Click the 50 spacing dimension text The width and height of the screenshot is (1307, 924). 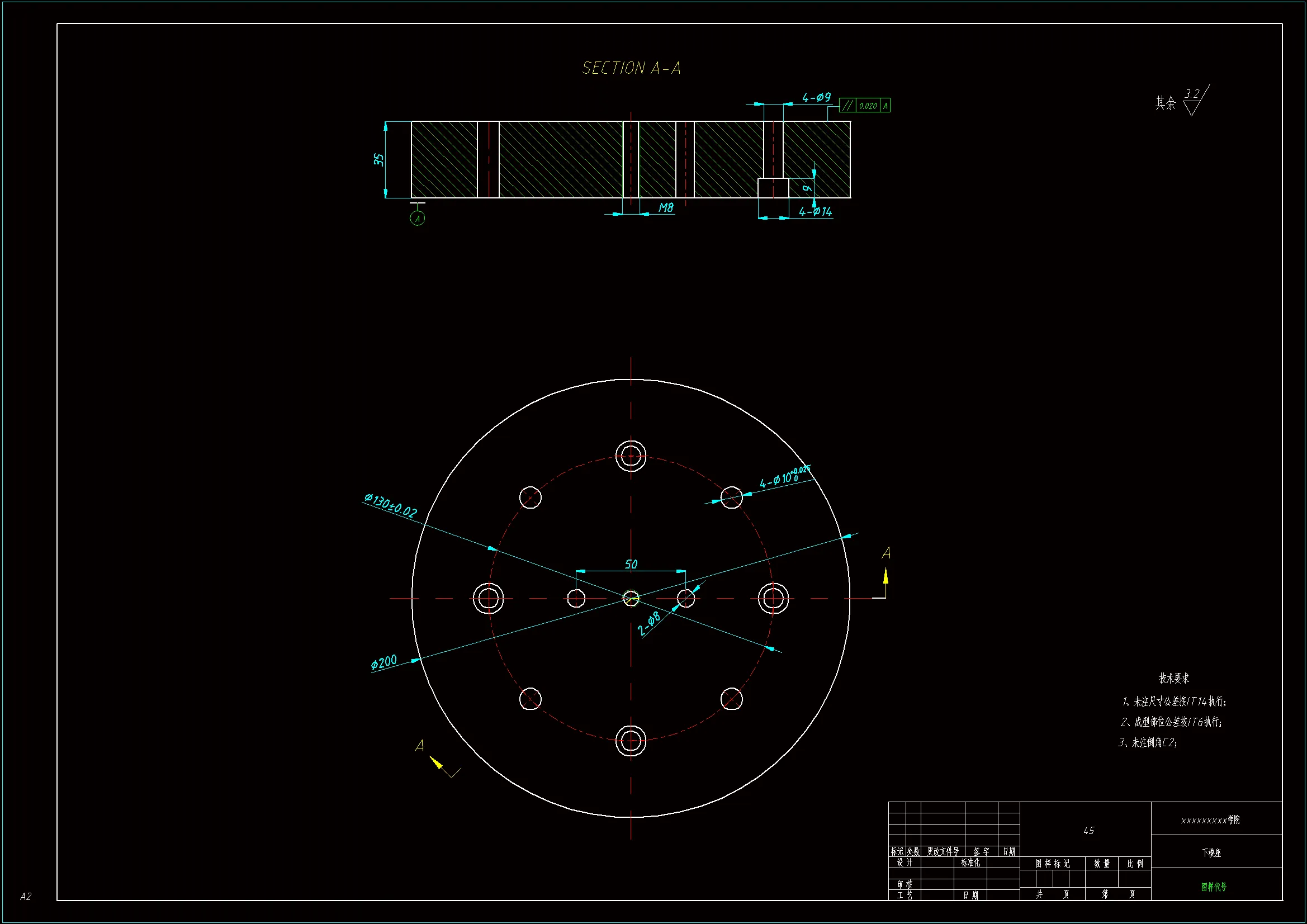pyautogui.click(x=631, y=564)
